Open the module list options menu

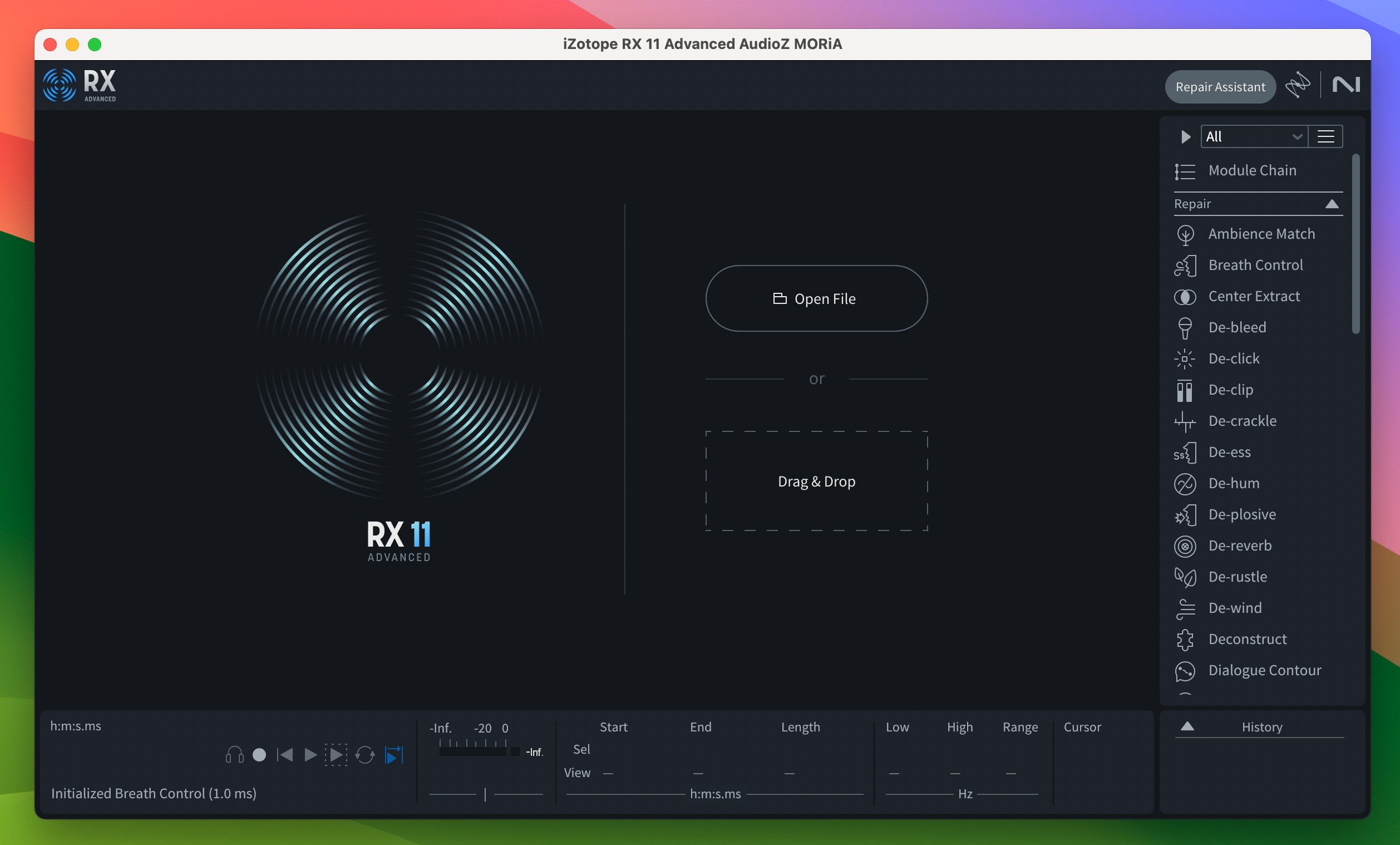click(x=1326, y=136)
